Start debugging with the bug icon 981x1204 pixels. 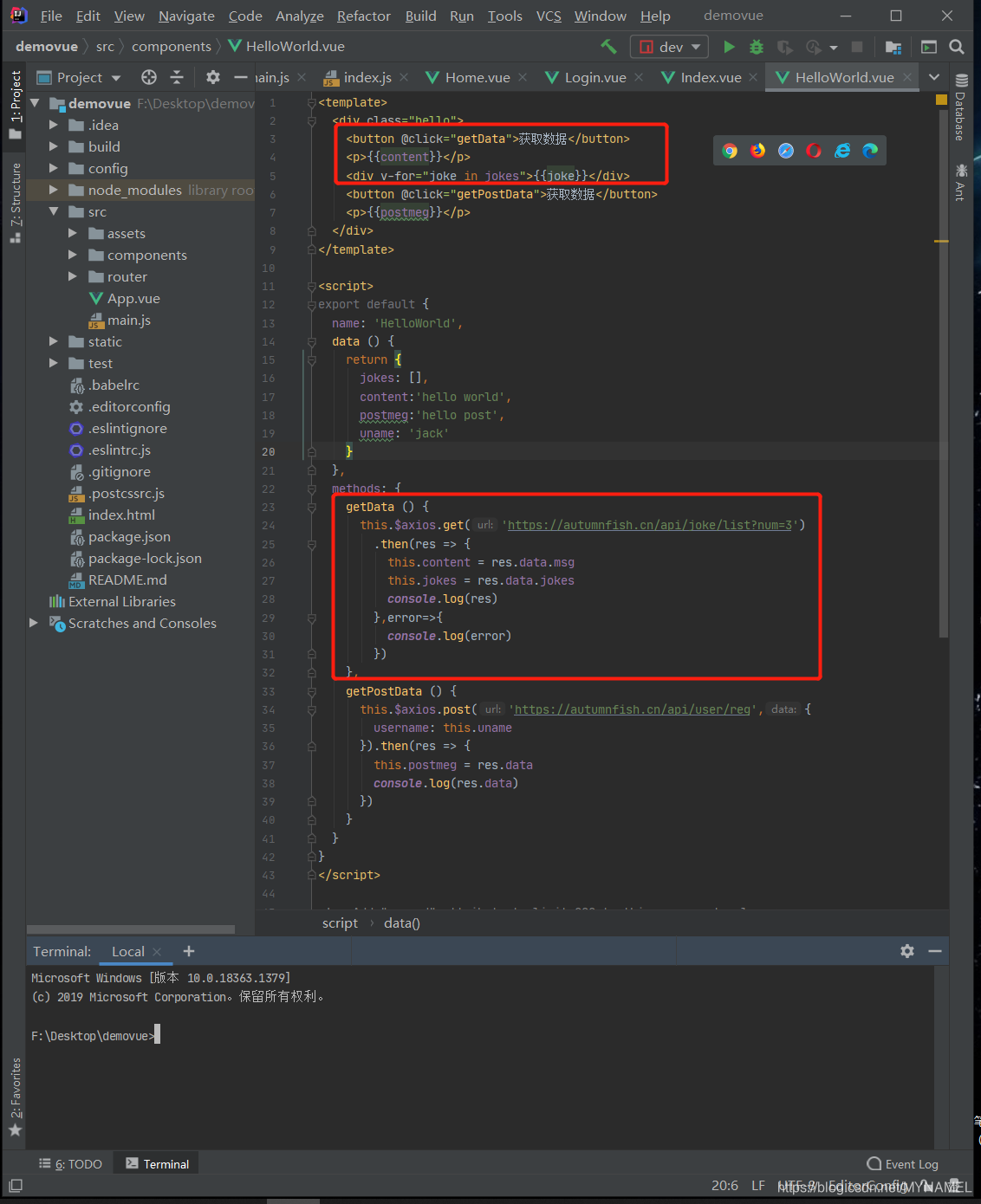pos(757,47)
